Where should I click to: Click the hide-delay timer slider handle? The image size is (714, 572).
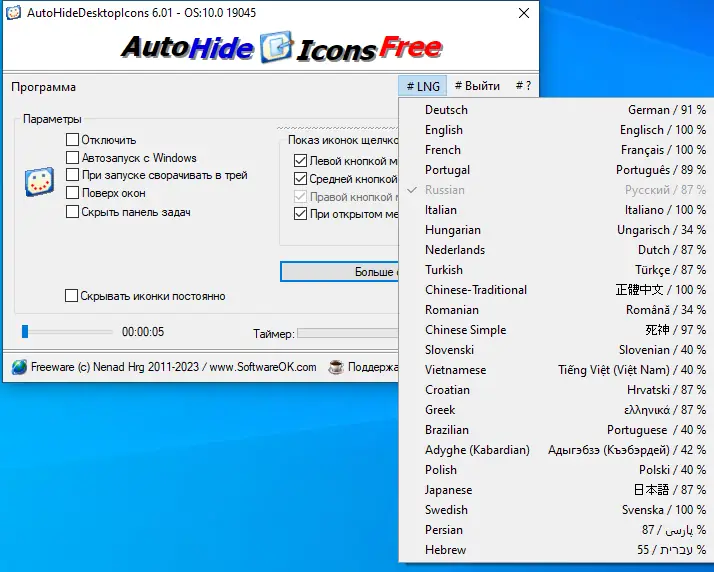coord(25,332)
